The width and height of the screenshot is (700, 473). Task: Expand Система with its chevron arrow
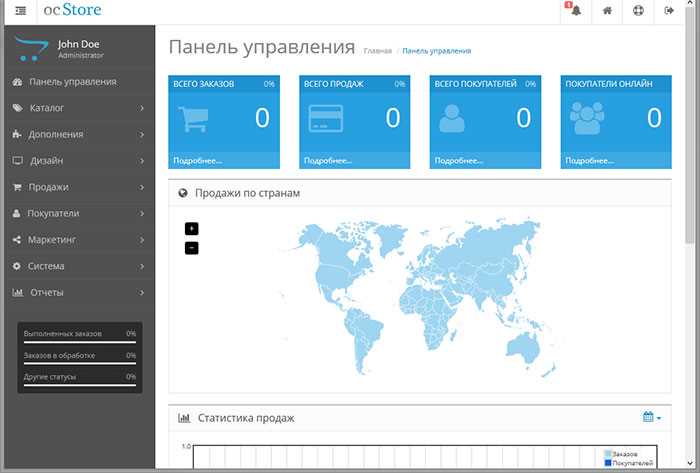(x=142, y=266)
